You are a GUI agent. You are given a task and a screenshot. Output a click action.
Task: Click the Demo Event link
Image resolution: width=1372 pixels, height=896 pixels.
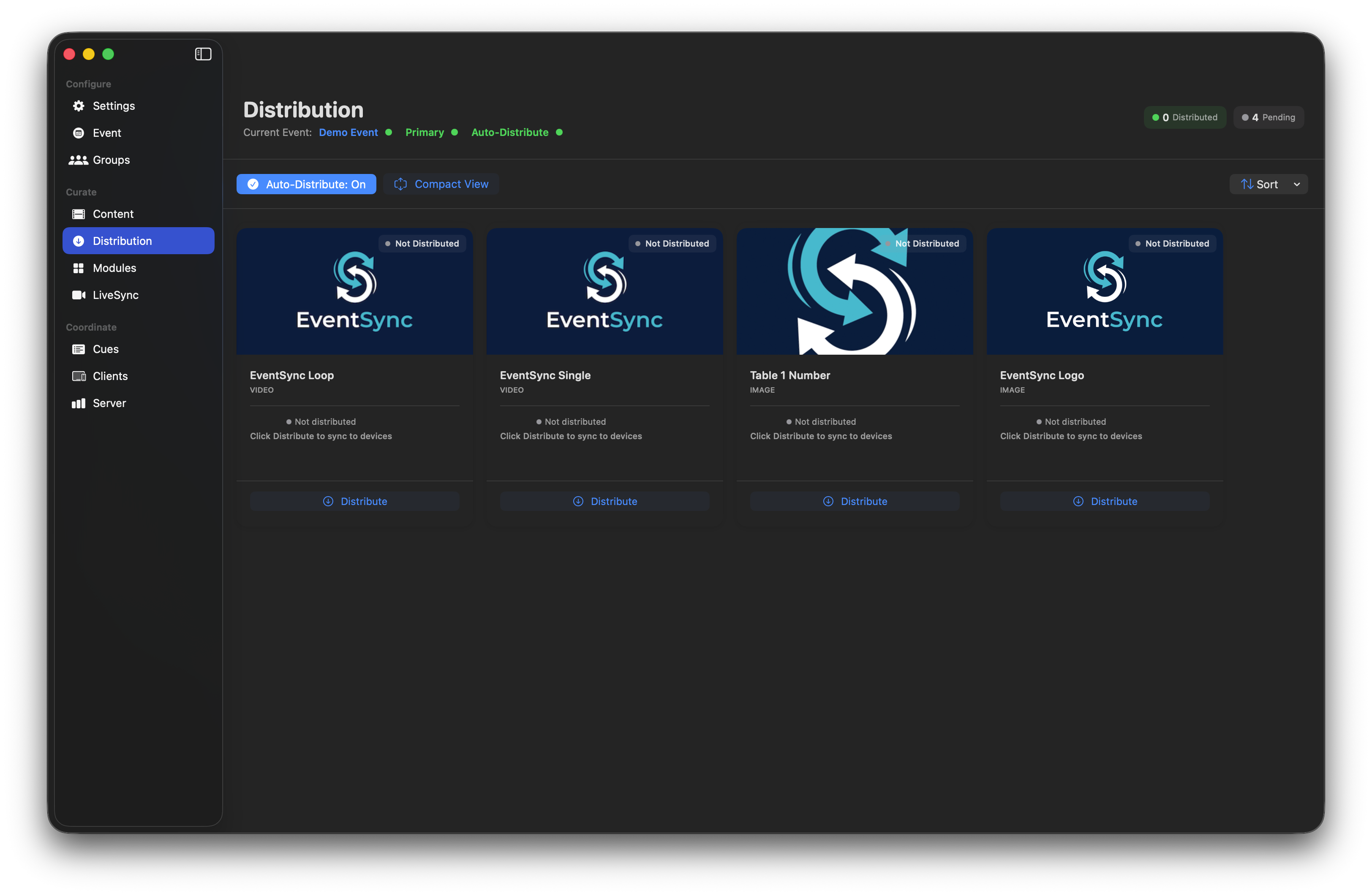(x=348, y=133)
